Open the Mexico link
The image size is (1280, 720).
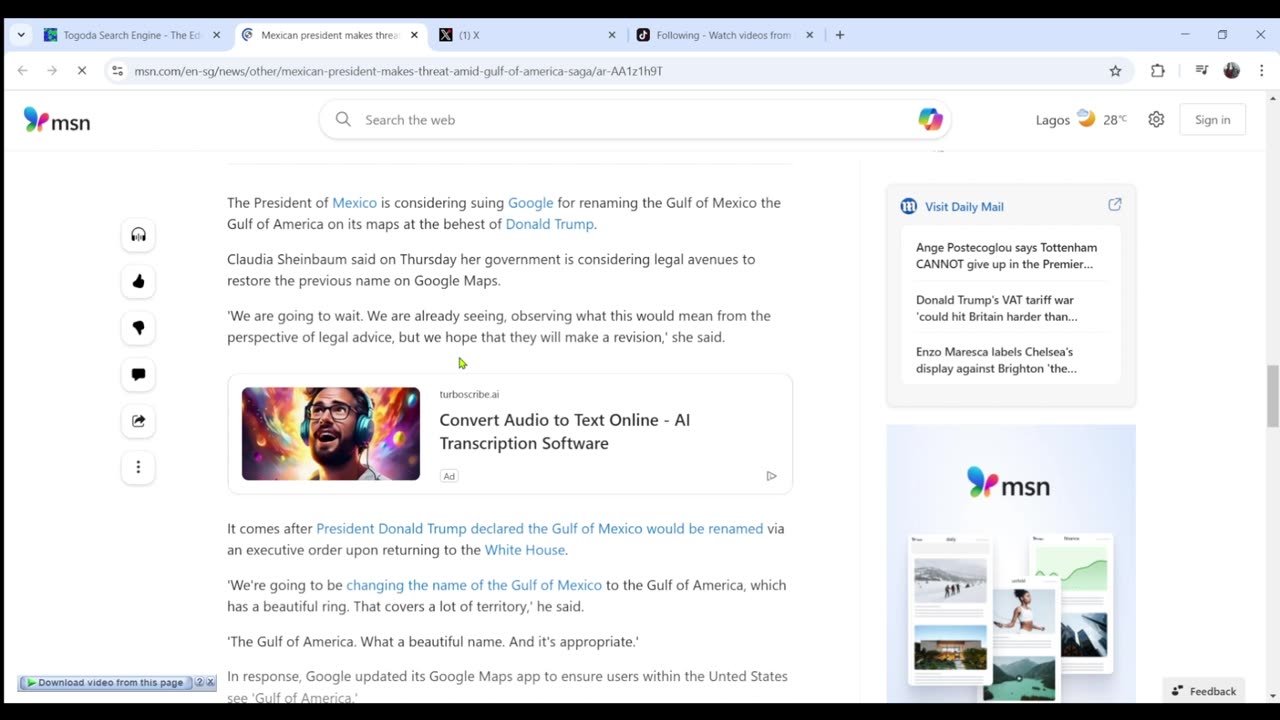pyautogui.click(x=354, y=203)
